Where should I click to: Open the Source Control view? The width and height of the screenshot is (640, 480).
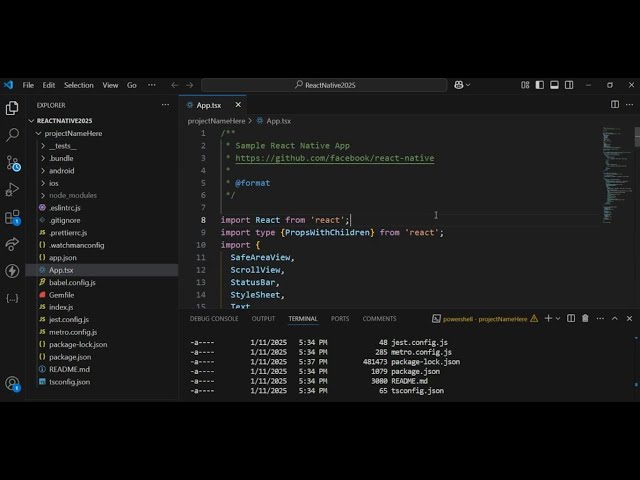pyautogui.click(x=13, y=163)
